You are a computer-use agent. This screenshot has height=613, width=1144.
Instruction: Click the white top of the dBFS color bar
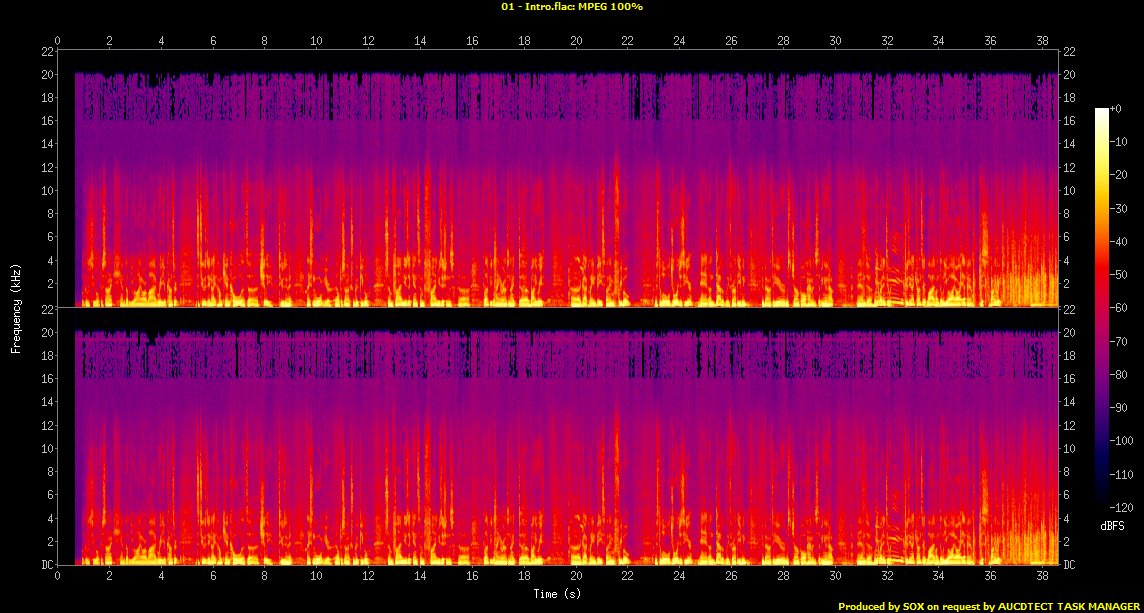[1101, 111]
